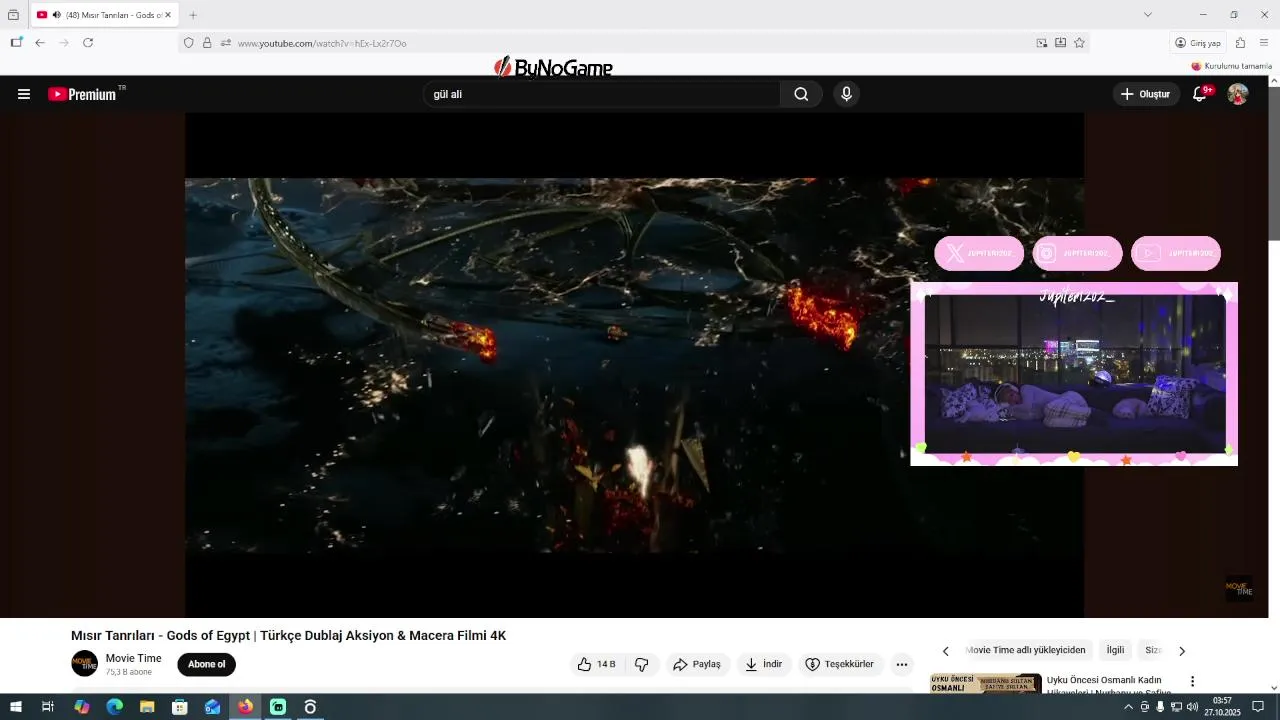Open the Movie Time channel avatar

85,663
